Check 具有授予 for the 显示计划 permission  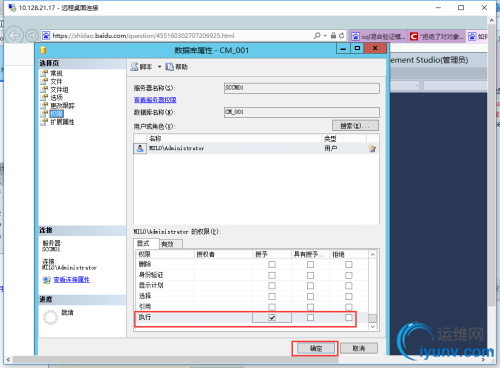click(x=310, y=286)
